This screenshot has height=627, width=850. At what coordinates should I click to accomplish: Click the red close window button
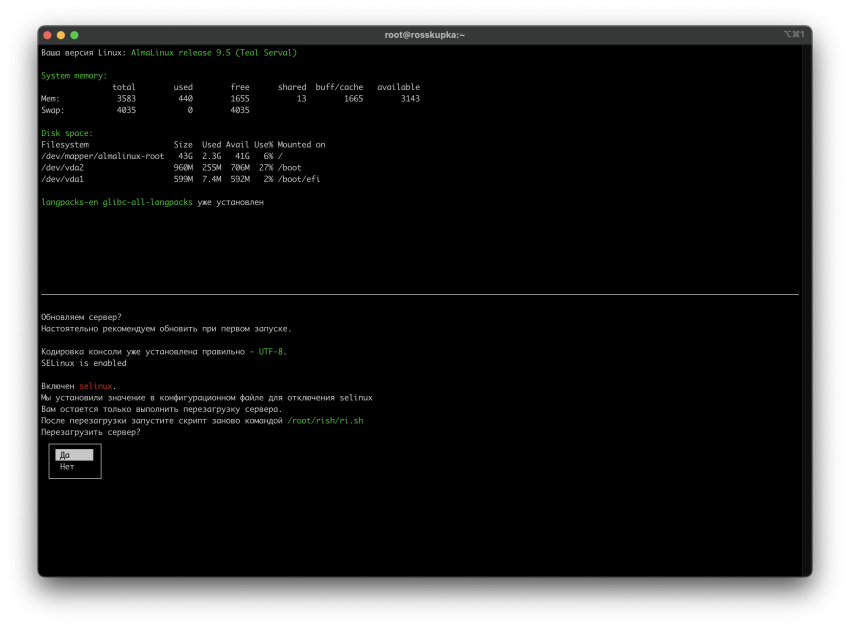47,35
